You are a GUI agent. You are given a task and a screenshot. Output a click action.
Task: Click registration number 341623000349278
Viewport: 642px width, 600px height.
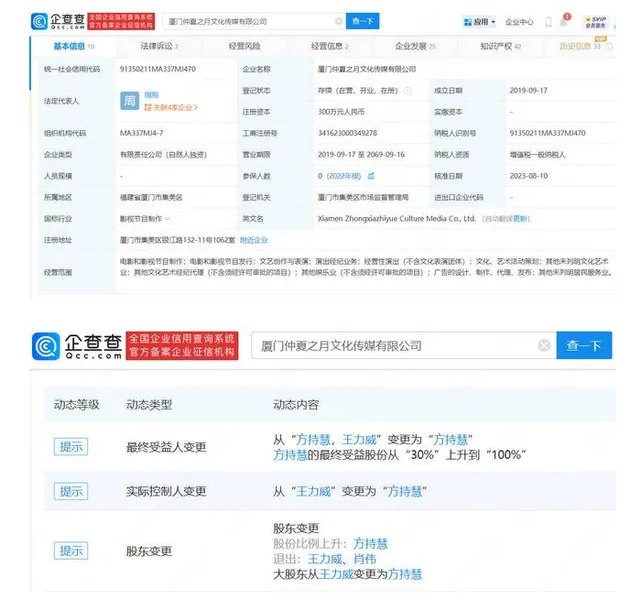[347, 133]
